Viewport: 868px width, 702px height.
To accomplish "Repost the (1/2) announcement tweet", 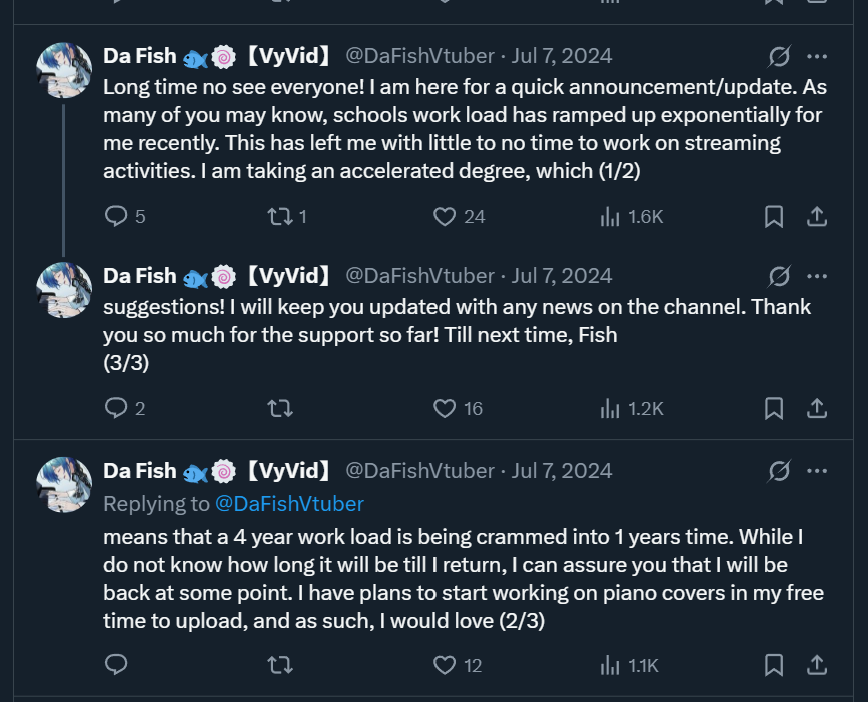I will (x=281, y=216).
